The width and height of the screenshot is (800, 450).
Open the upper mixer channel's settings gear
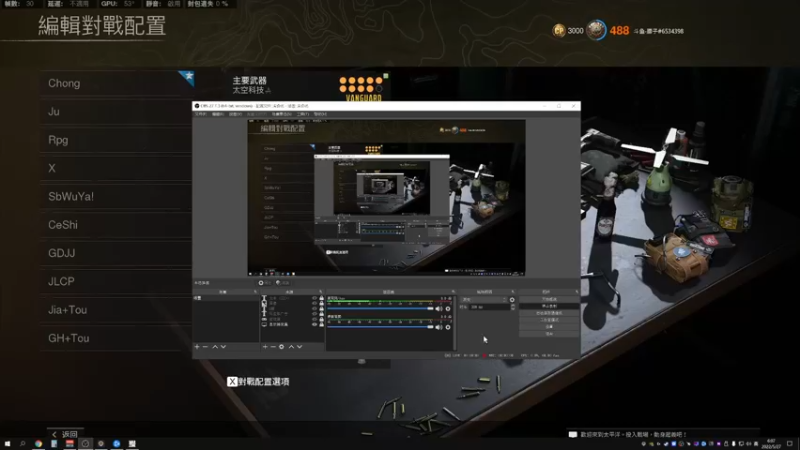click(x=447, y=308)
